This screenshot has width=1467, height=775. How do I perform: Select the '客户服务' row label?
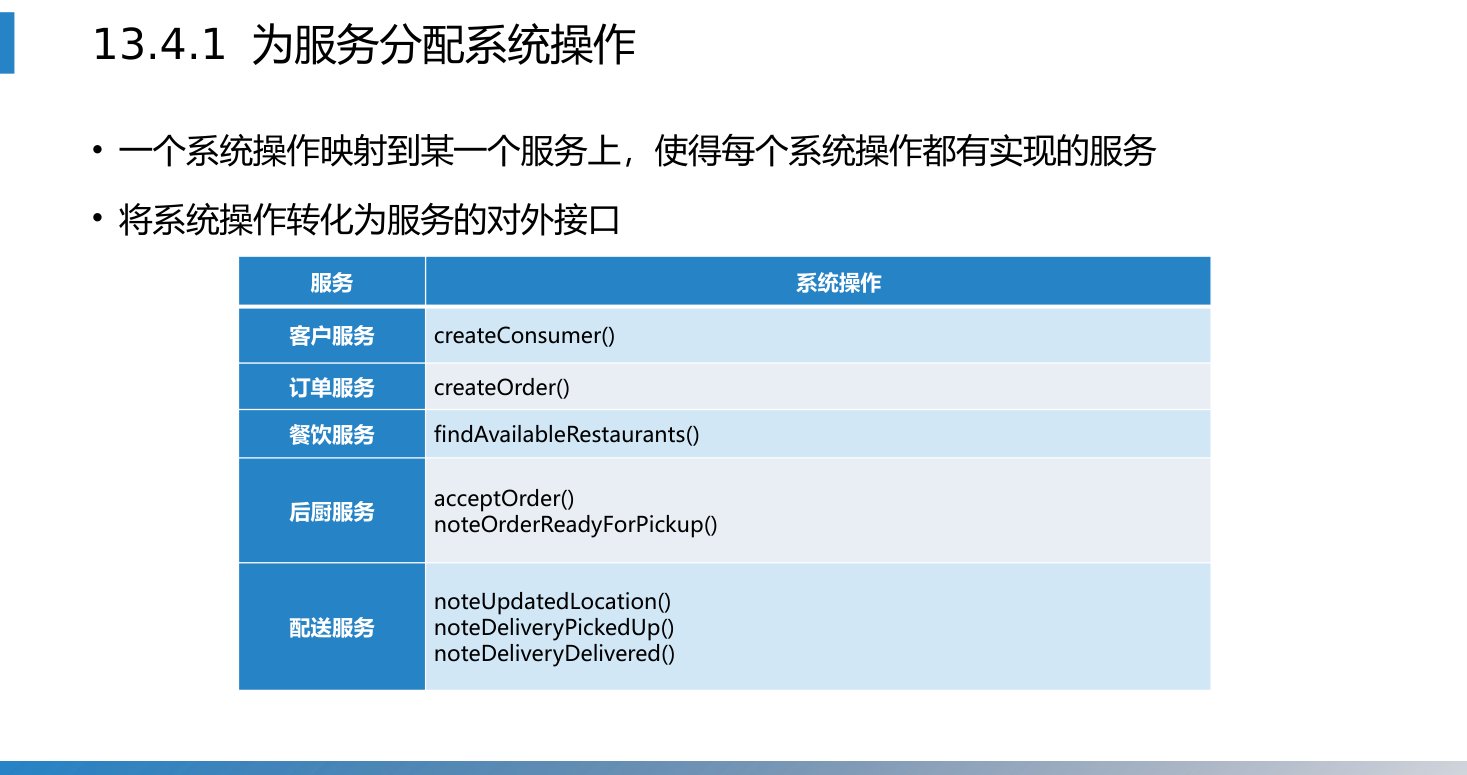[x=332, y=336]
